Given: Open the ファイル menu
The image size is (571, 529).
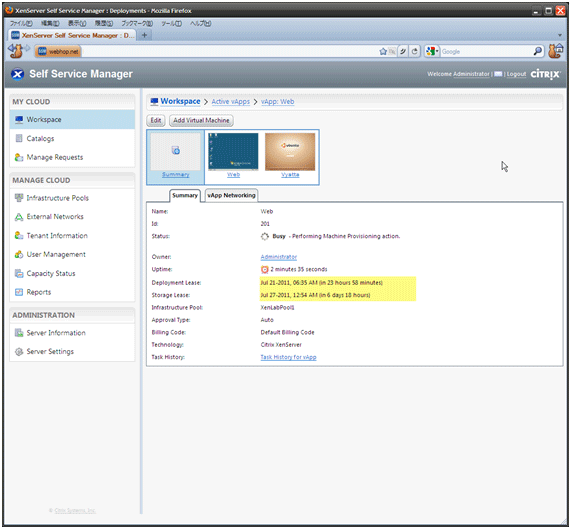Looking at the screenshot, I should pyautogui.click(x=21, y=23).
